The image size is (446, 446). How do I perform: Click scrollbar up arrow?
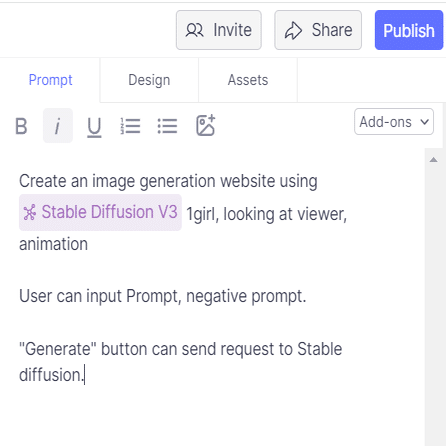click(433, 160)
